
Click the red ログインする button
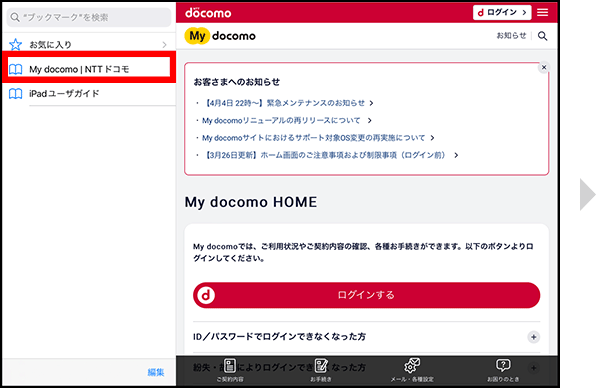pos(366,295)
